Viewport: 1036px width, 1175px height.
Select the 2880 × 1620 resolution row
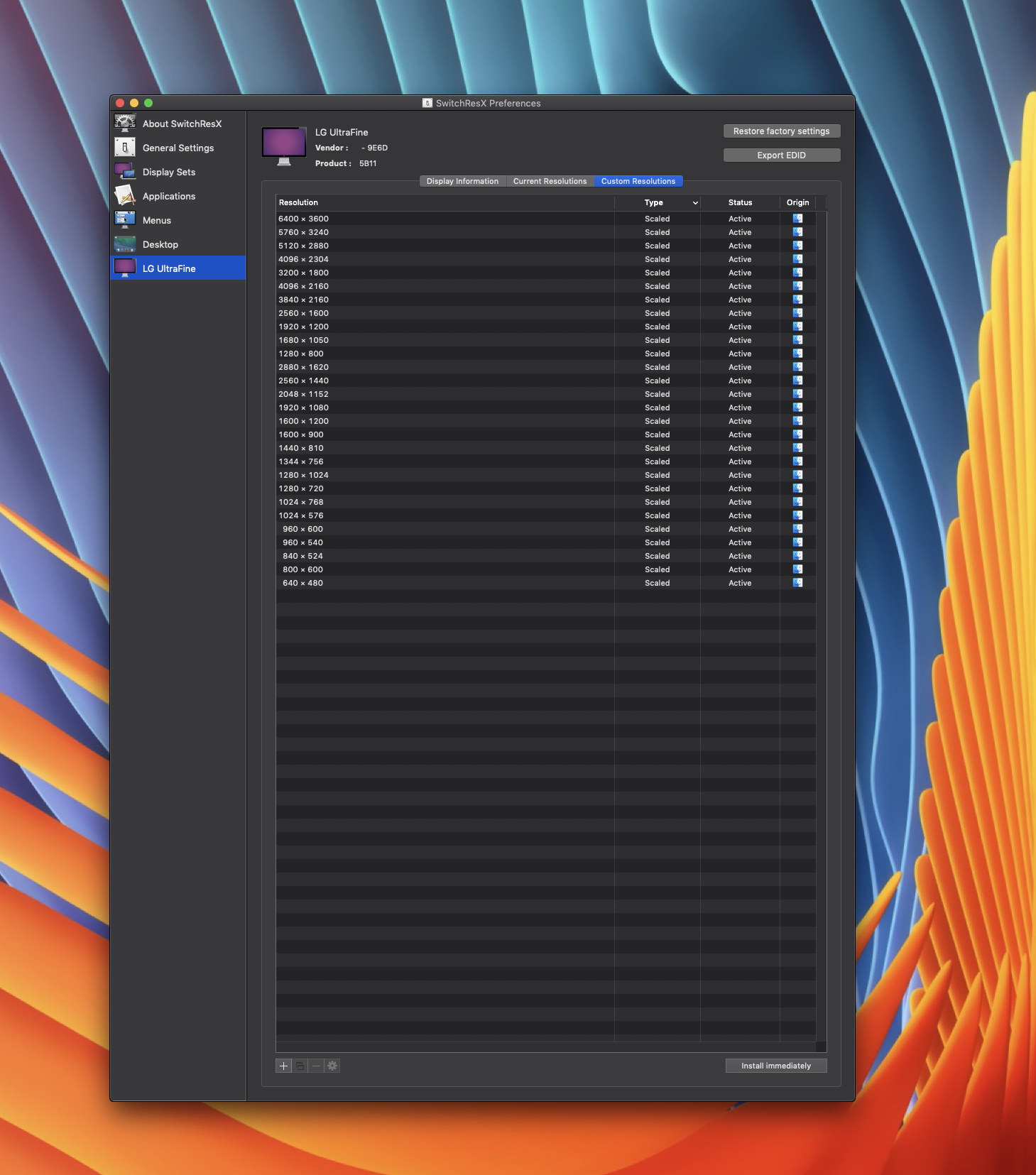545,367
